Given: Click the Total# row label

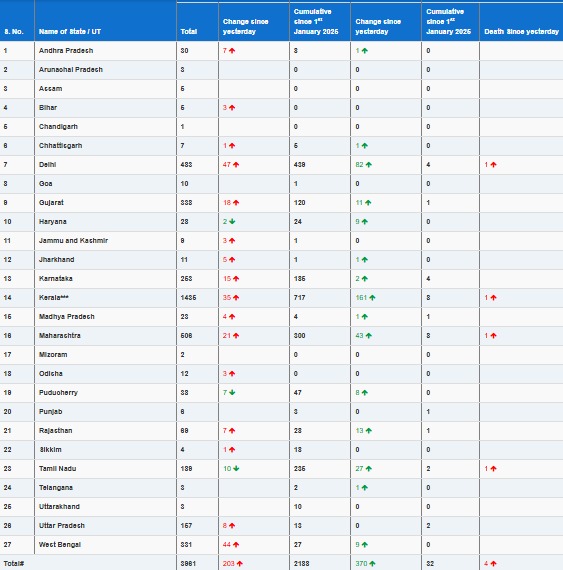Looking at the screenshot, I should [x=14, y=564].
